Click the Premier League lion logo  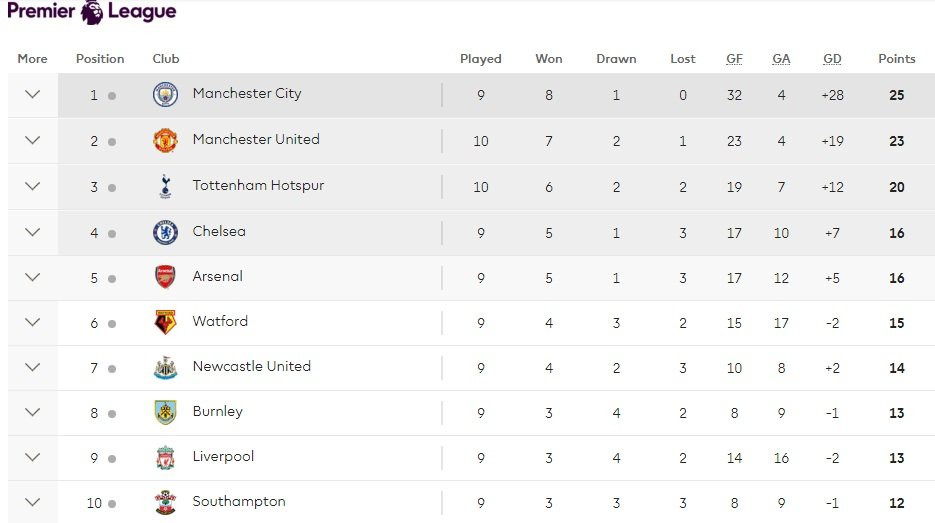(x=92, y=12)
